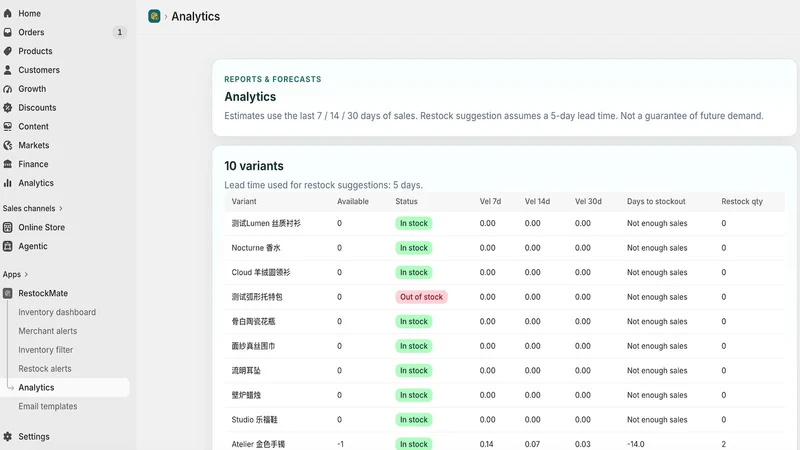
Task: Click the Products tag icon
Action: click(8, 51)
